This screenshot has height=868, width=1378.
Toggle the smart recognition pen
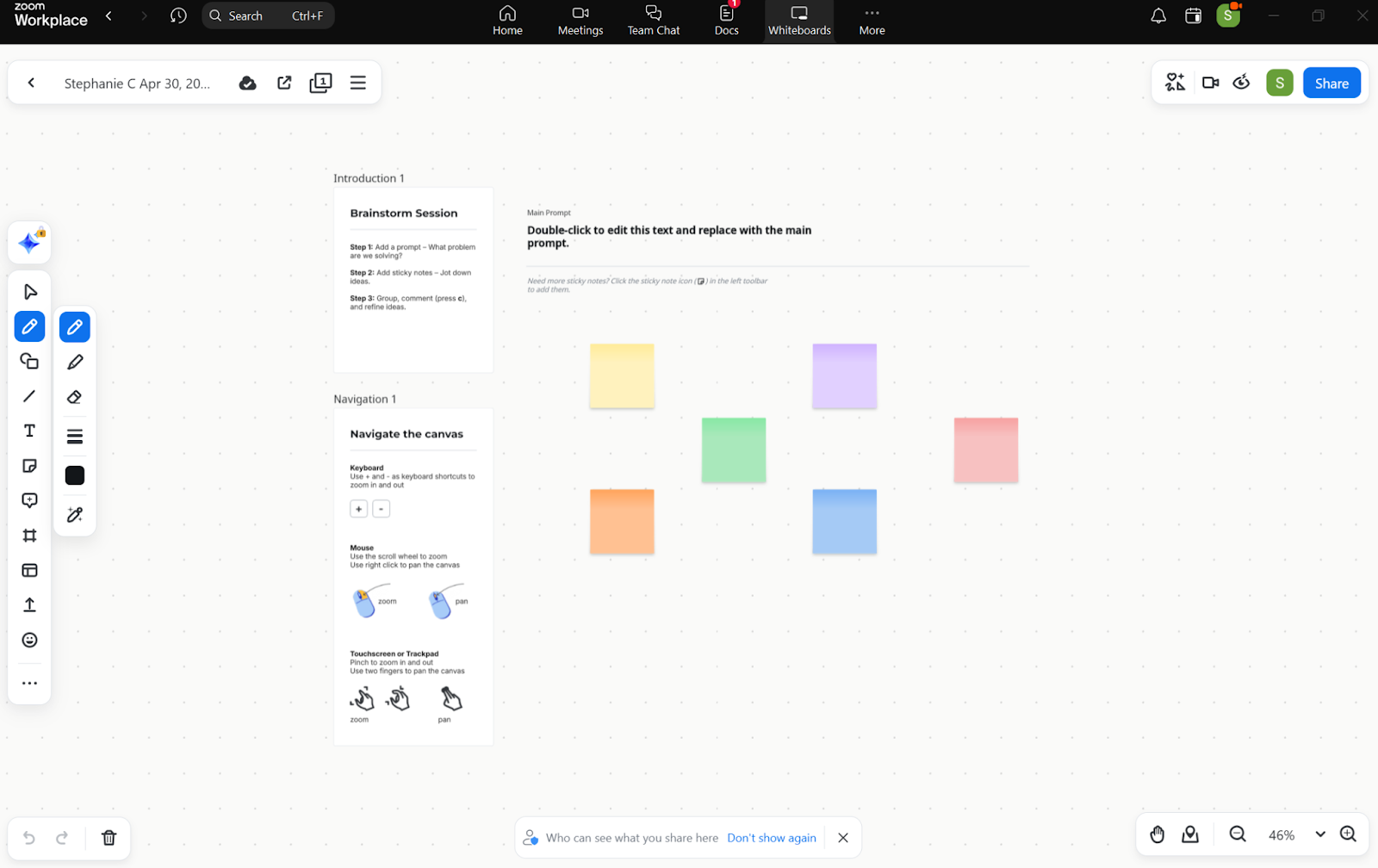(x=75, y=515)
